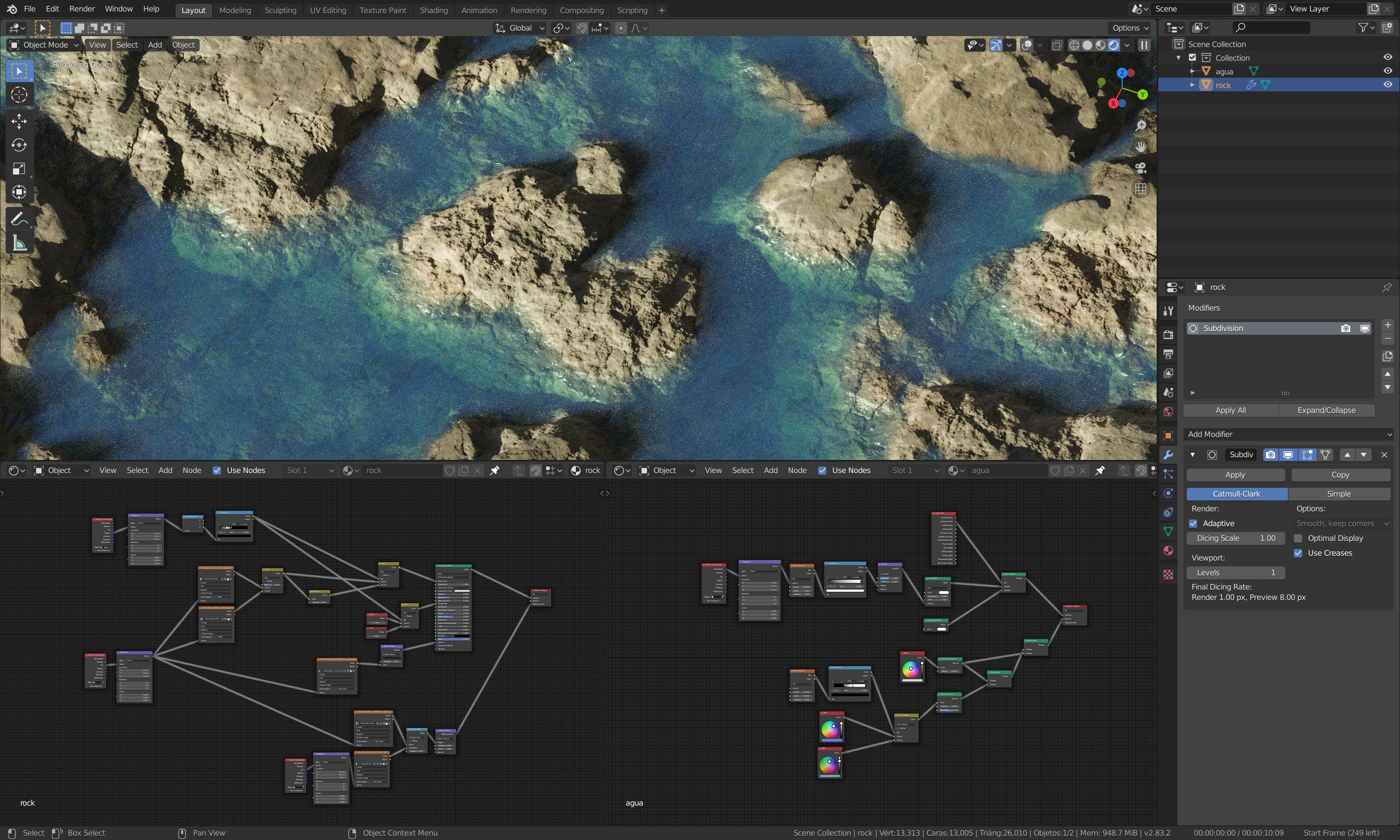This screenshot has width=1400, height=840.
Task: Select the Simple subdivision type button
Action: (x=1339, y=494)
